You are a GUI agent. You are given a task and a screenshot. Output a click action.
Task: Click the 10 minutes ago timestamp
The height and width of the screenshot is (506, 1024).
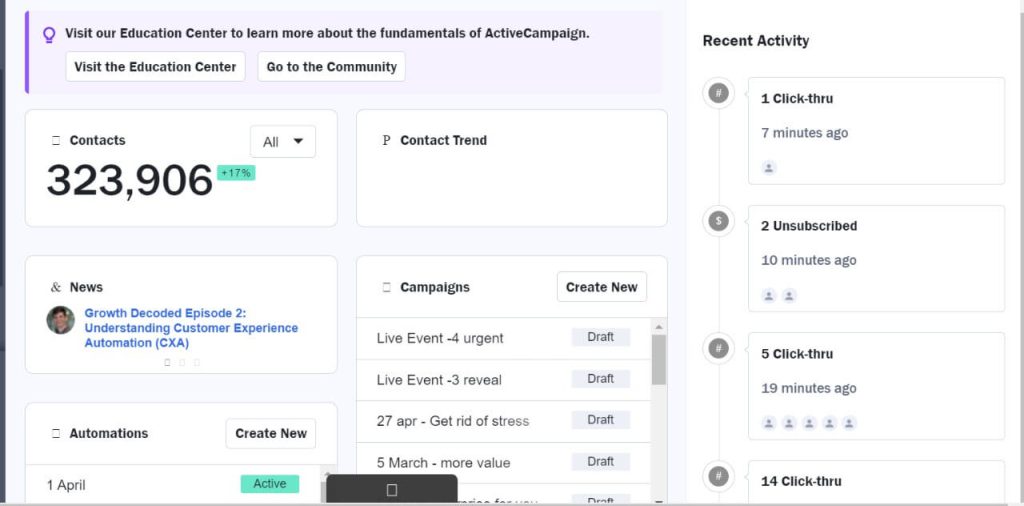tap(808, 261)
